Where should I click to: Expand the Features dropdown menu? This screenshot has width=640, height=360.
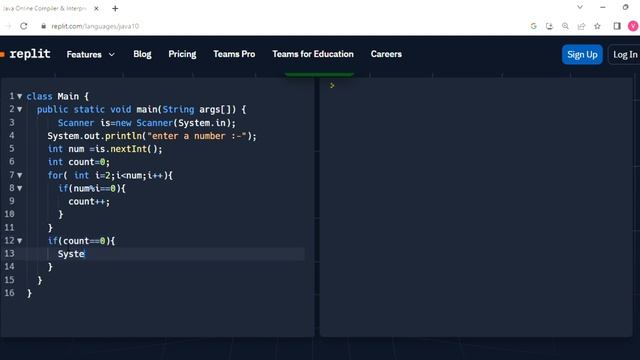pos(91,54)
